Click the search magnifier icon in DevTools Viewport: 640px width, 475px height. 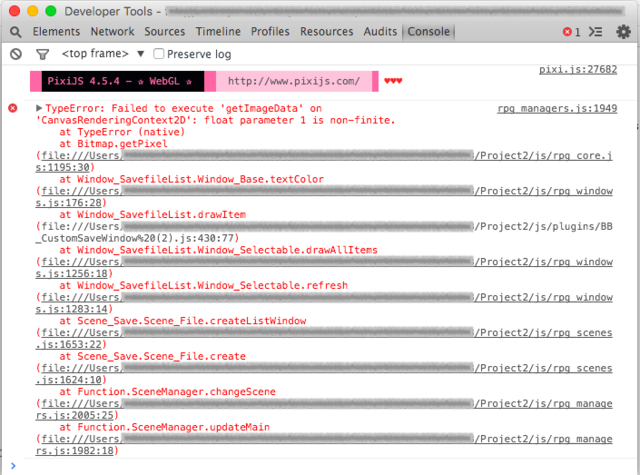pos(16,32)
